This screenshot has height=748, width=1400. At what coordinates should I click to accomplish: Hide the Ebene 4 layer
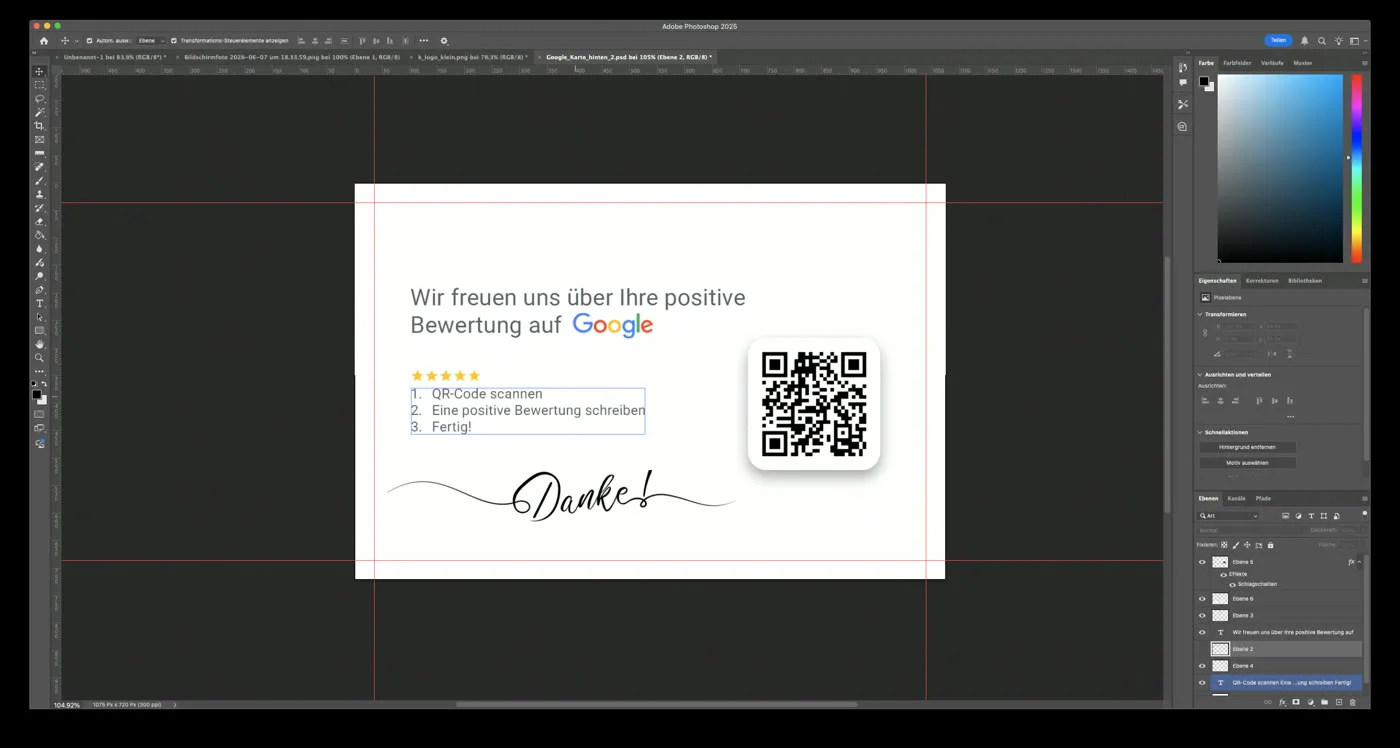pyautogui.click(x=1202, y=666)
